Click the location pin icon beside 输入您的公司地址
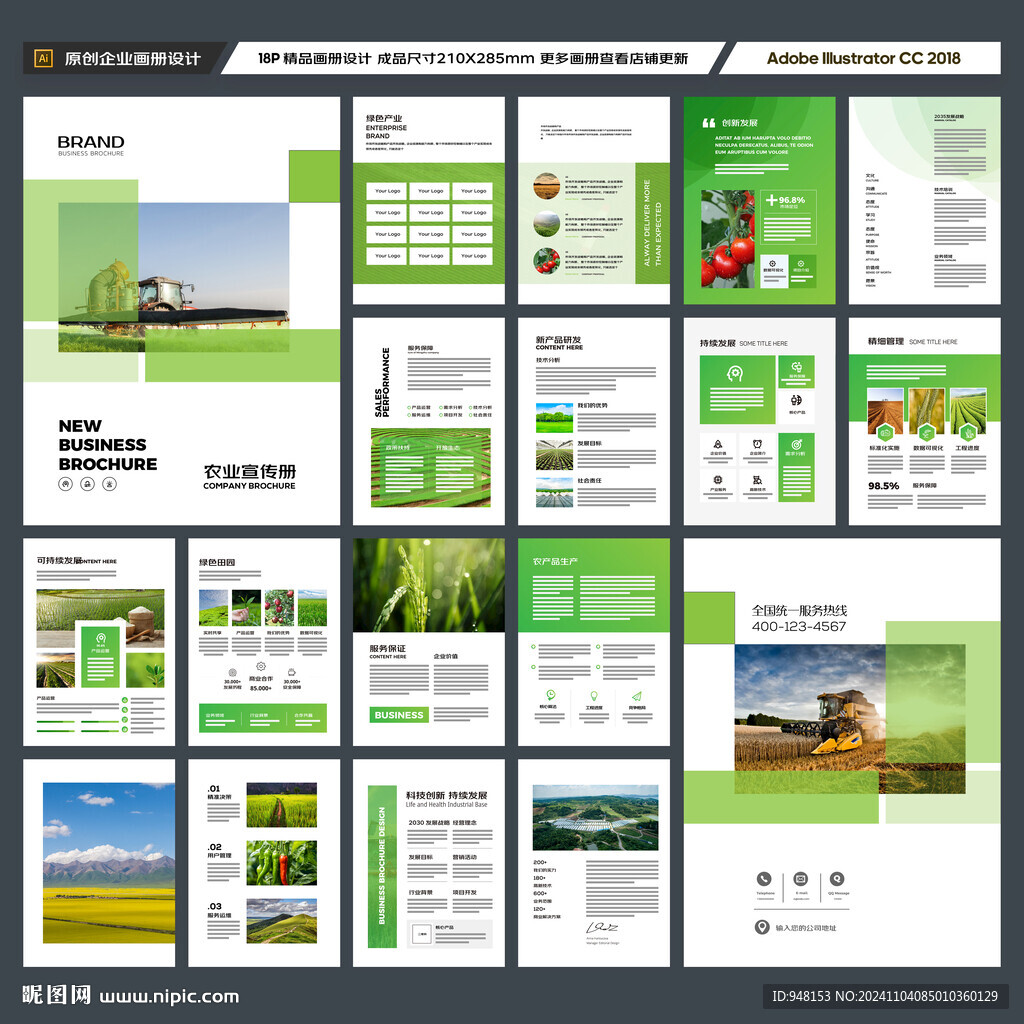The width and height of the screenshot is (1024, 1024). (761, 927)
